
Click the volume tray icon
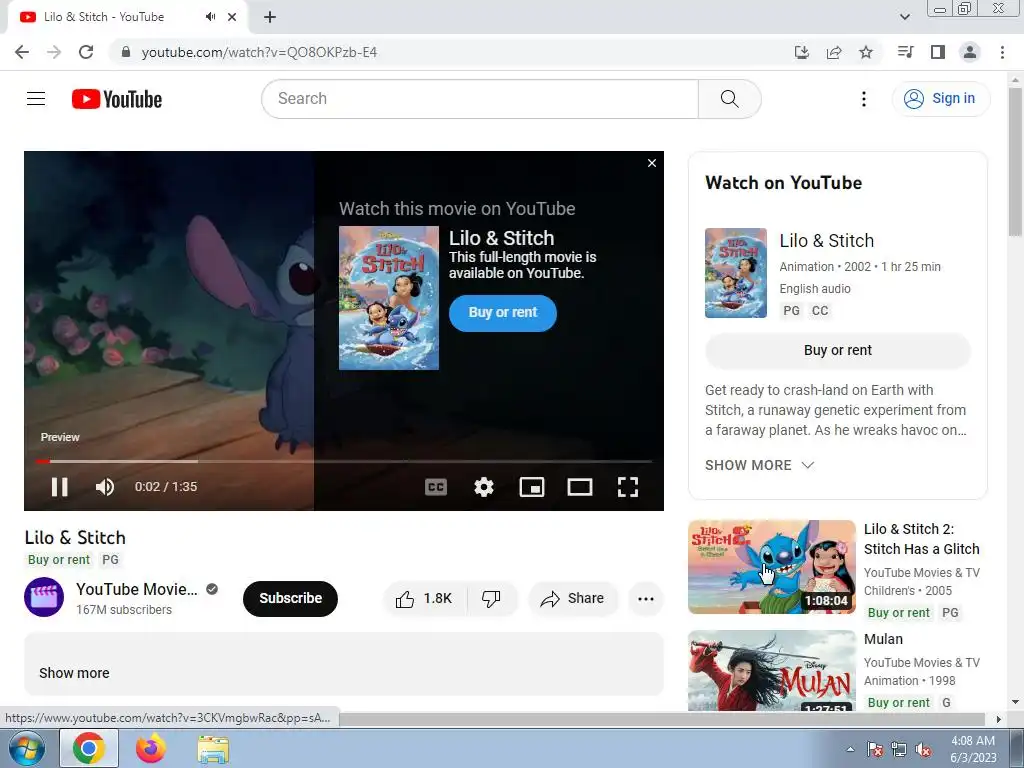tap(923, 749)
